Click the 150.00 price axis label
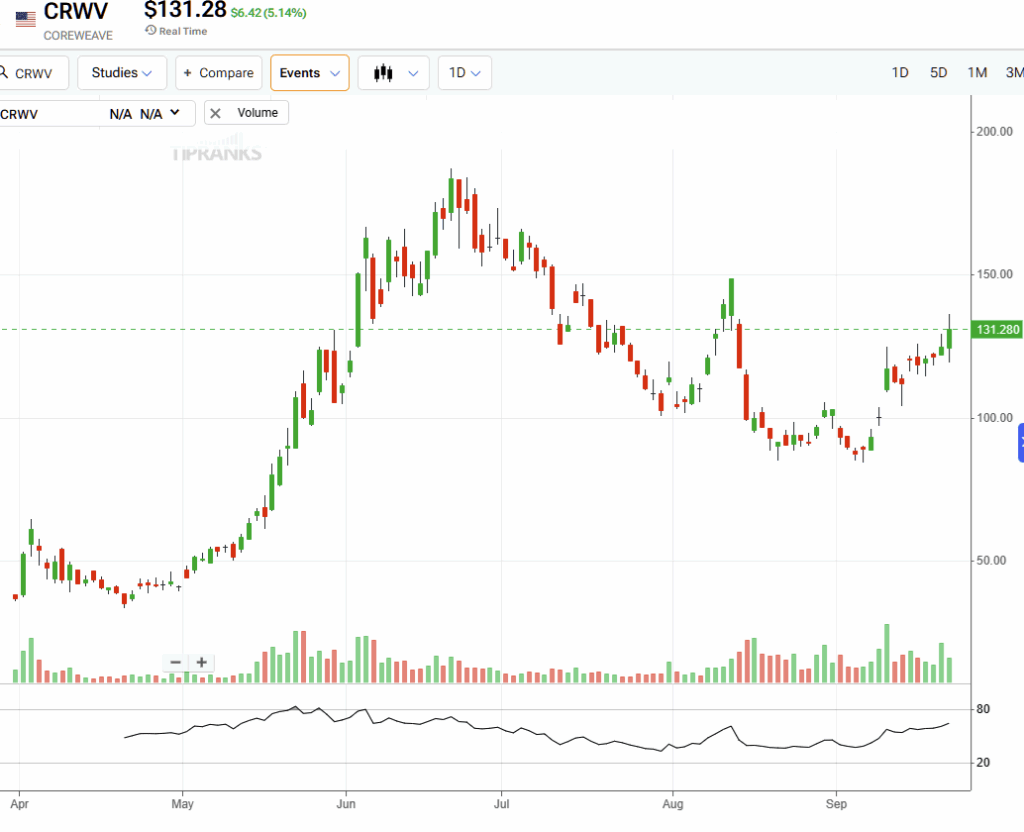 pyautogui.click(x=995, y=274)
